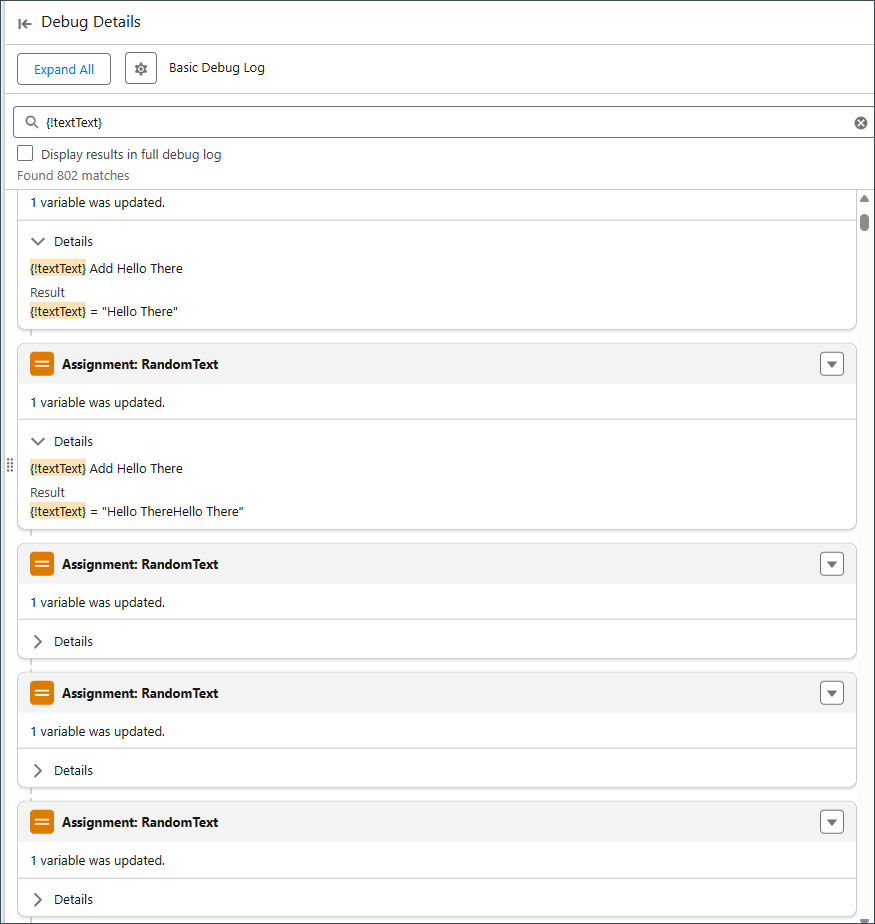The height and width of the screenshot is (924, 875).
Task: Click the {!textText} search input field
Action: (442, 122)
